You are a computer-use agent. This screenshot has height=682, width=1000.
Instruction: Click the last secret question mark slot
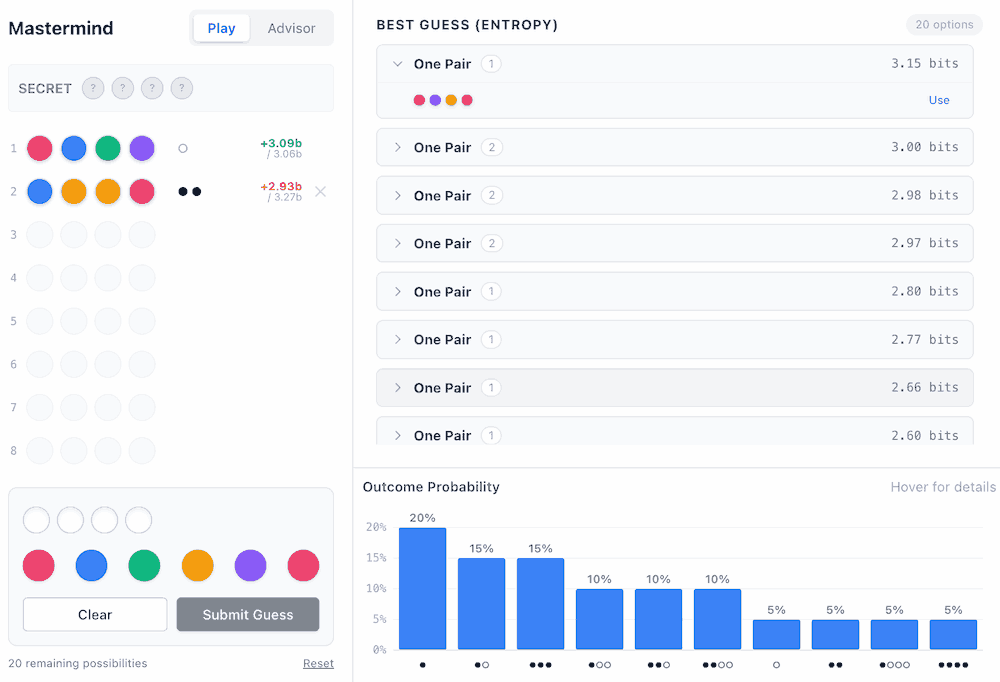coord(181,88)
